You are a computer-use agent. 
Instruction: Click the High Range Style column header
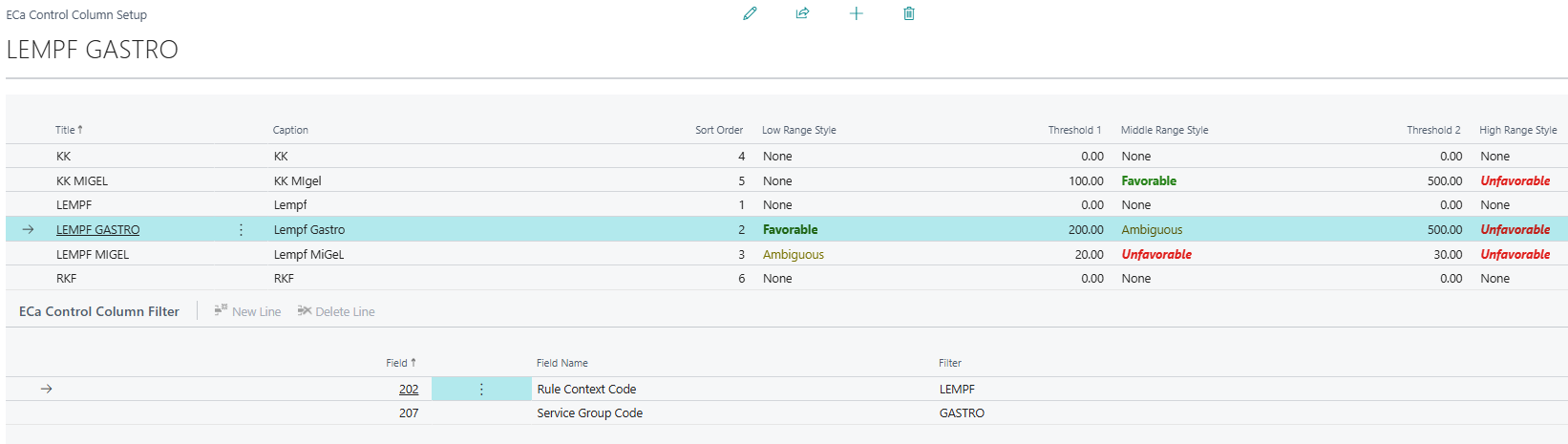(x=1518, y=130)
